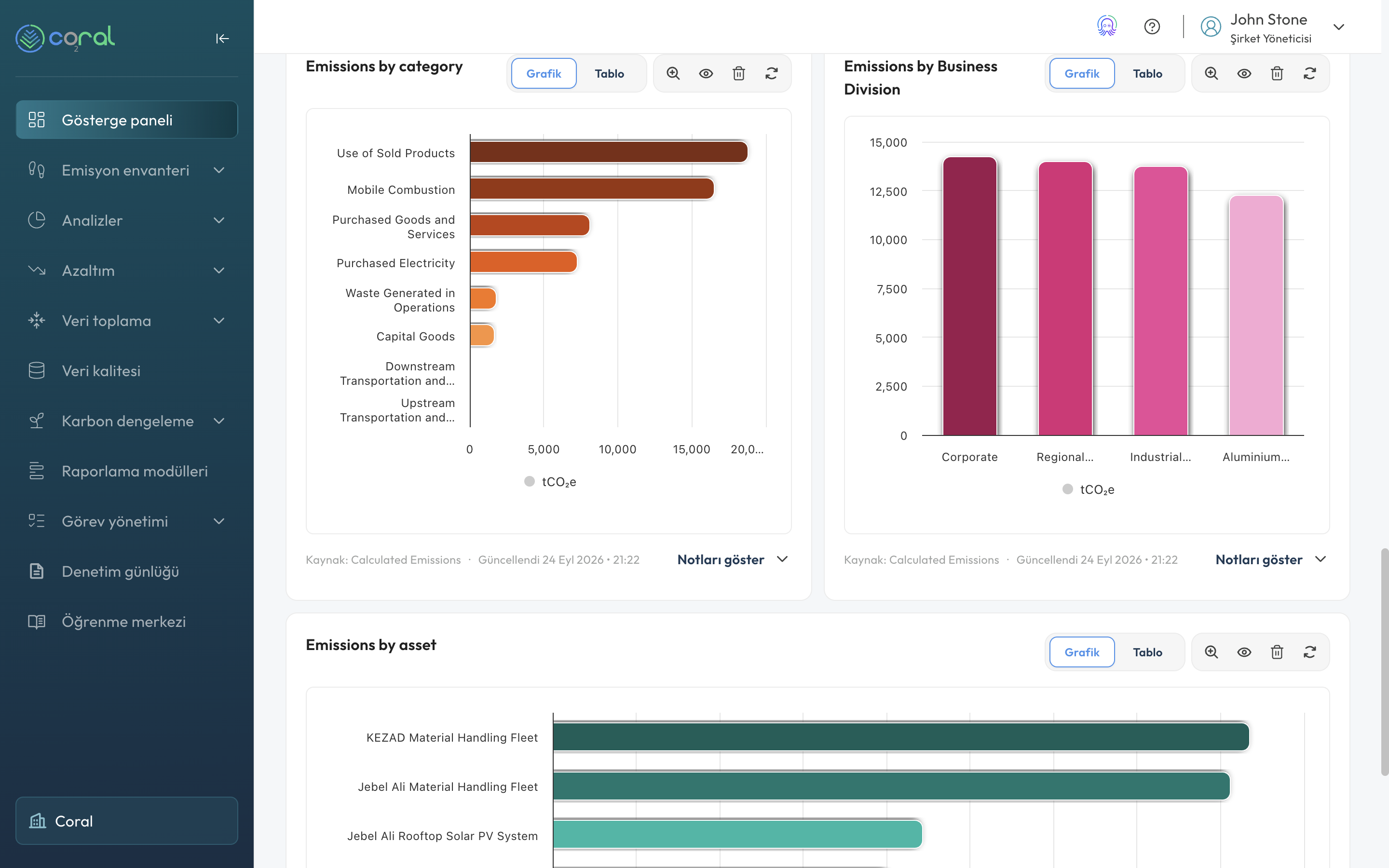This screenshot has height=868, width=1389.
Task: Refresh the Emissions by Business Division chart
Action: (x=1310, y=73)
